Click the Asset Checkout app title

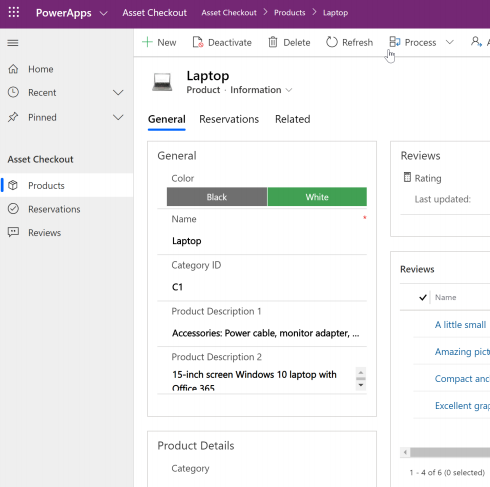coord(154,13)
